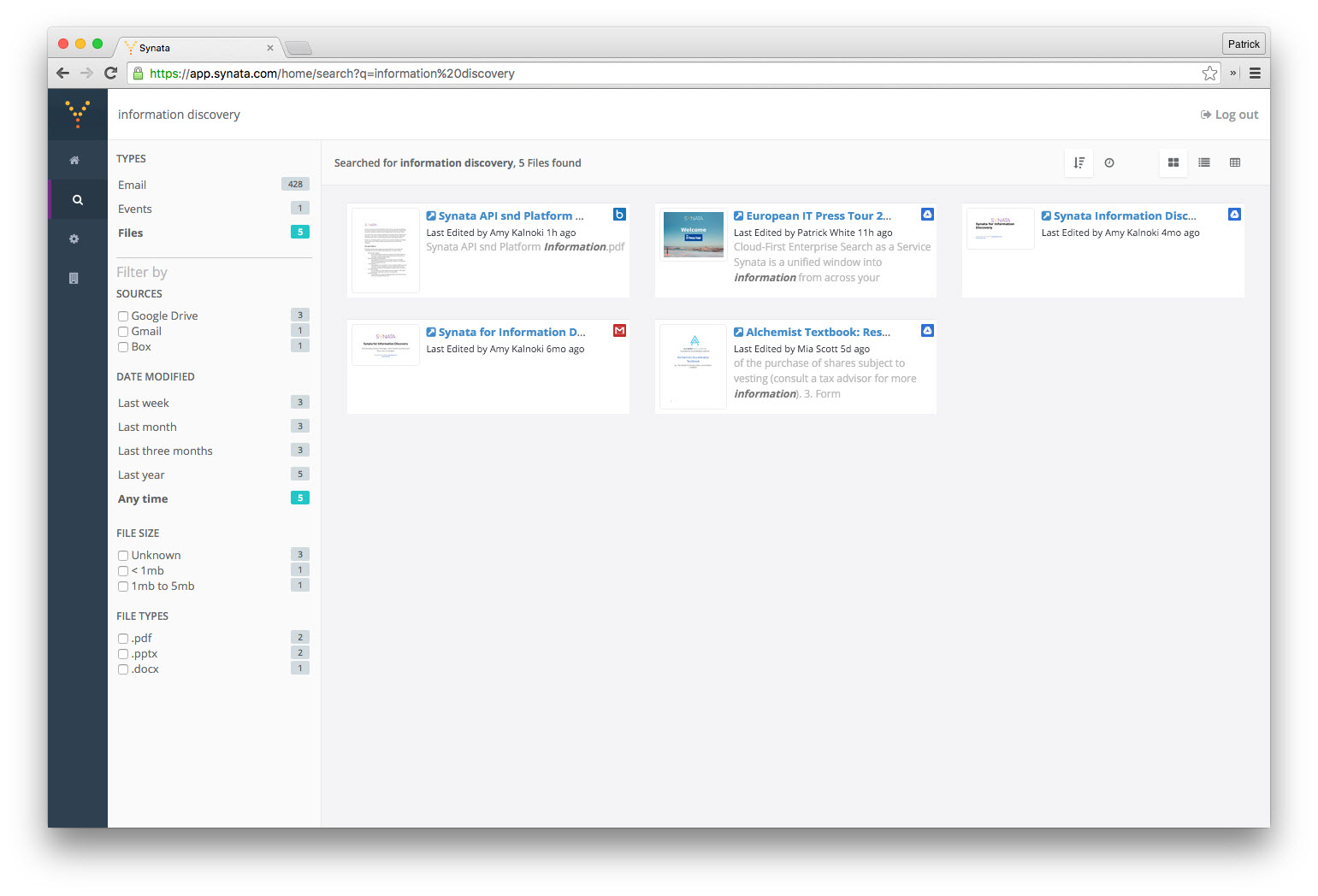Open the Chrome hamburger menu

(1255, 74)
